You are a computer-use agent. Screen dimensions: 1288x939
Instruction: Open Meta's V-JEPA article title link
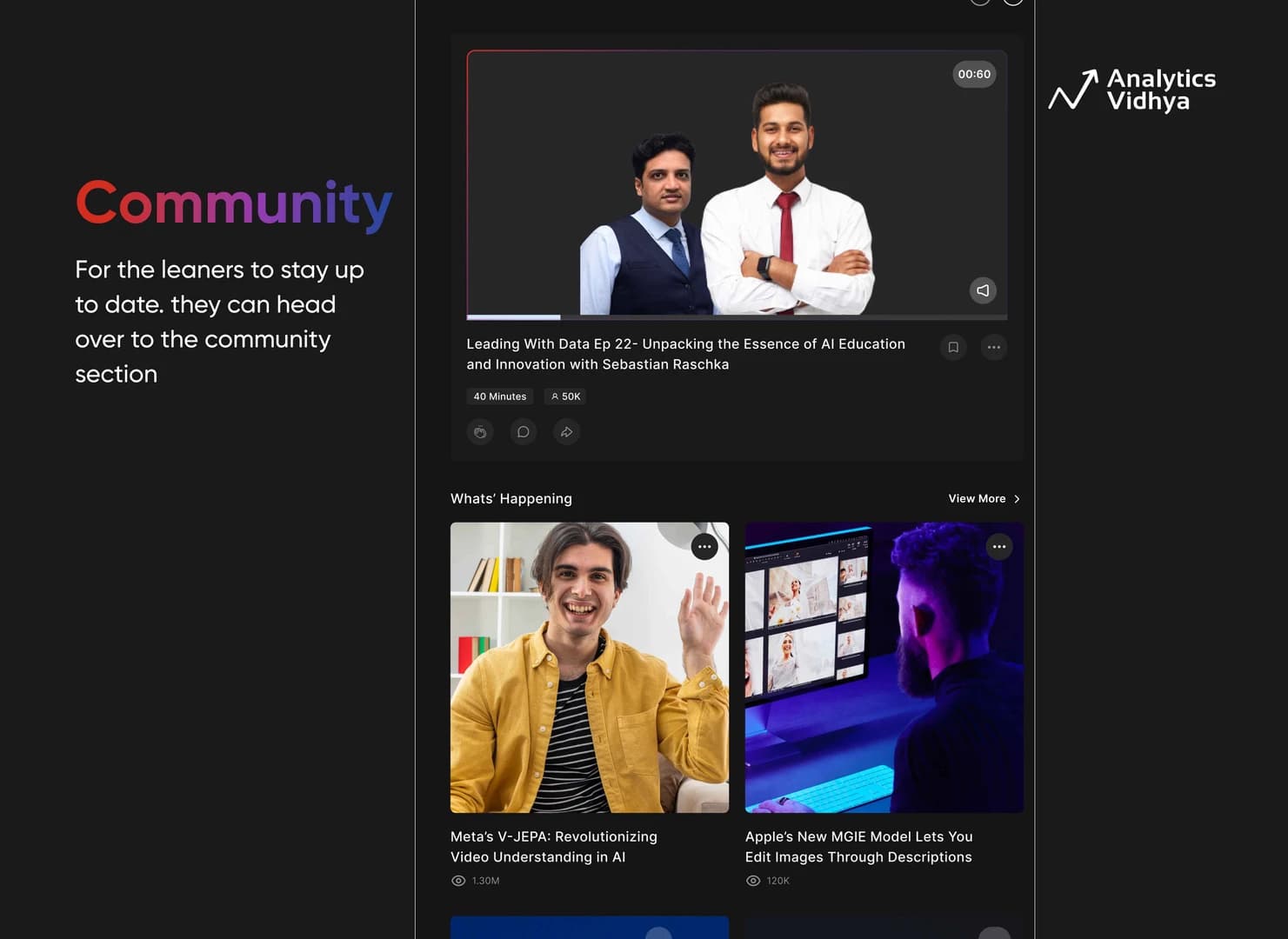point(554,847)
